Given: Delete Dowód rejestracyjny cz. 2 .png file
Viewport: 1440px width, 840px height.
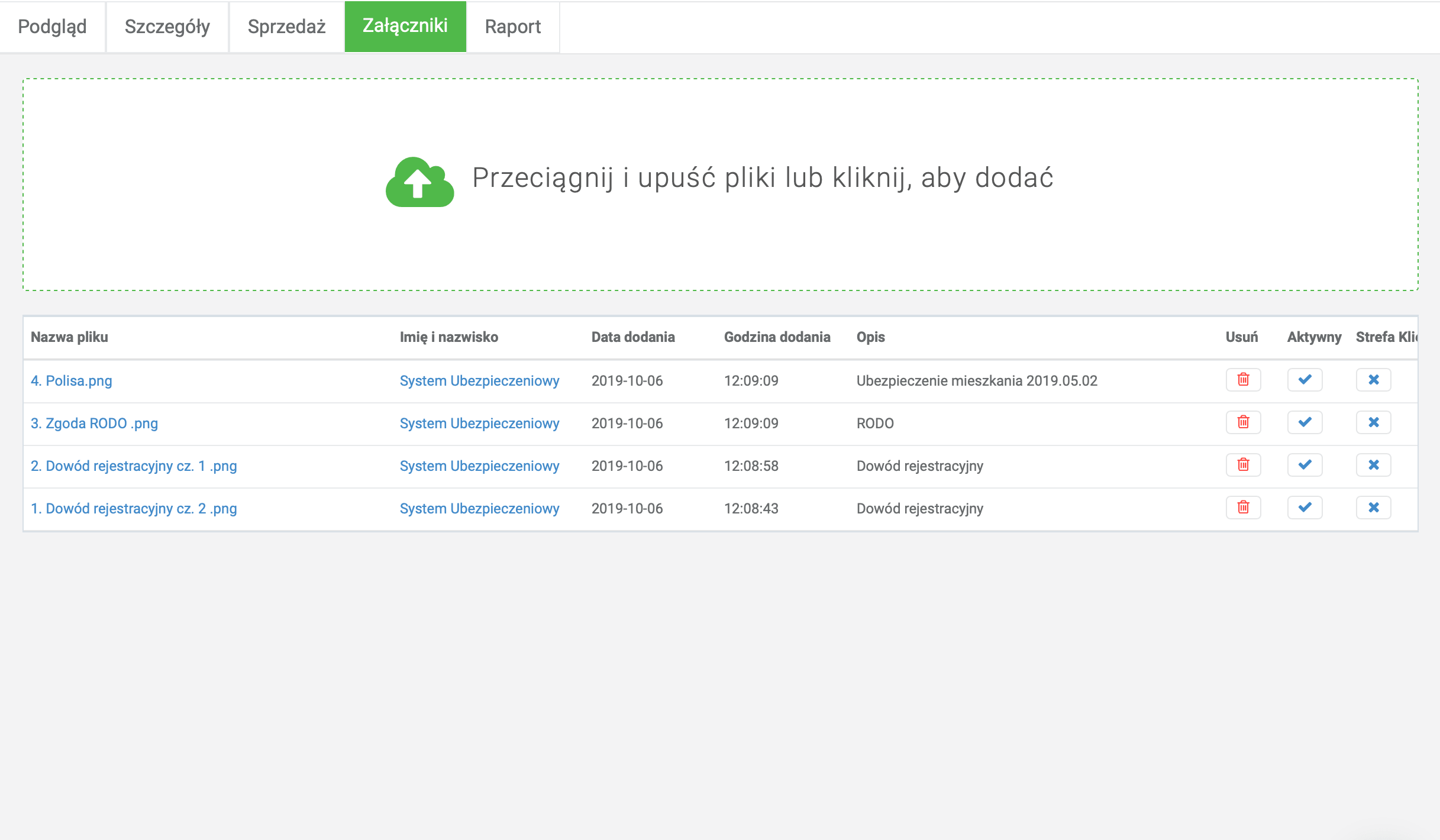Looking at the screenshot, I should click(1243, 508).
